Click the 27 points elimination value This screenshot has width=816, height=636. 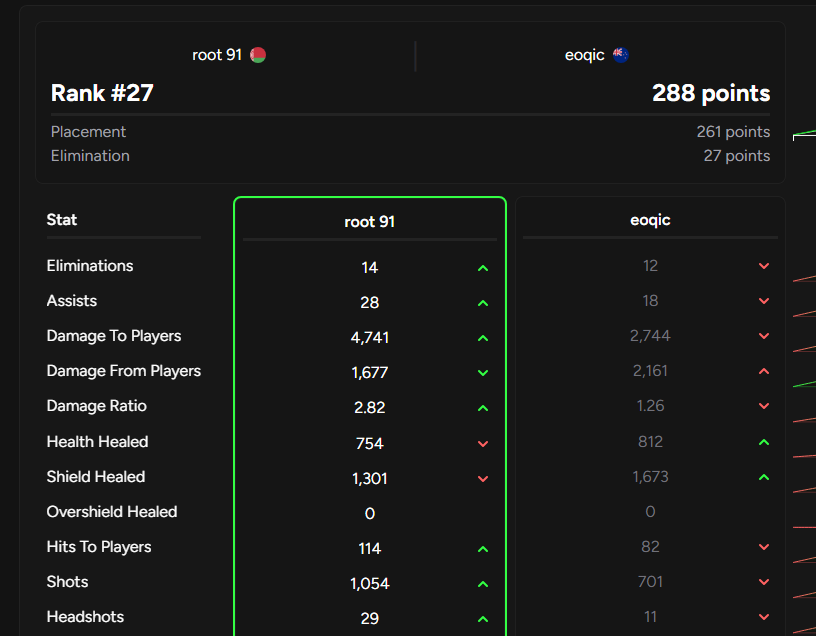pyautogui.click(x=737, y=156)
